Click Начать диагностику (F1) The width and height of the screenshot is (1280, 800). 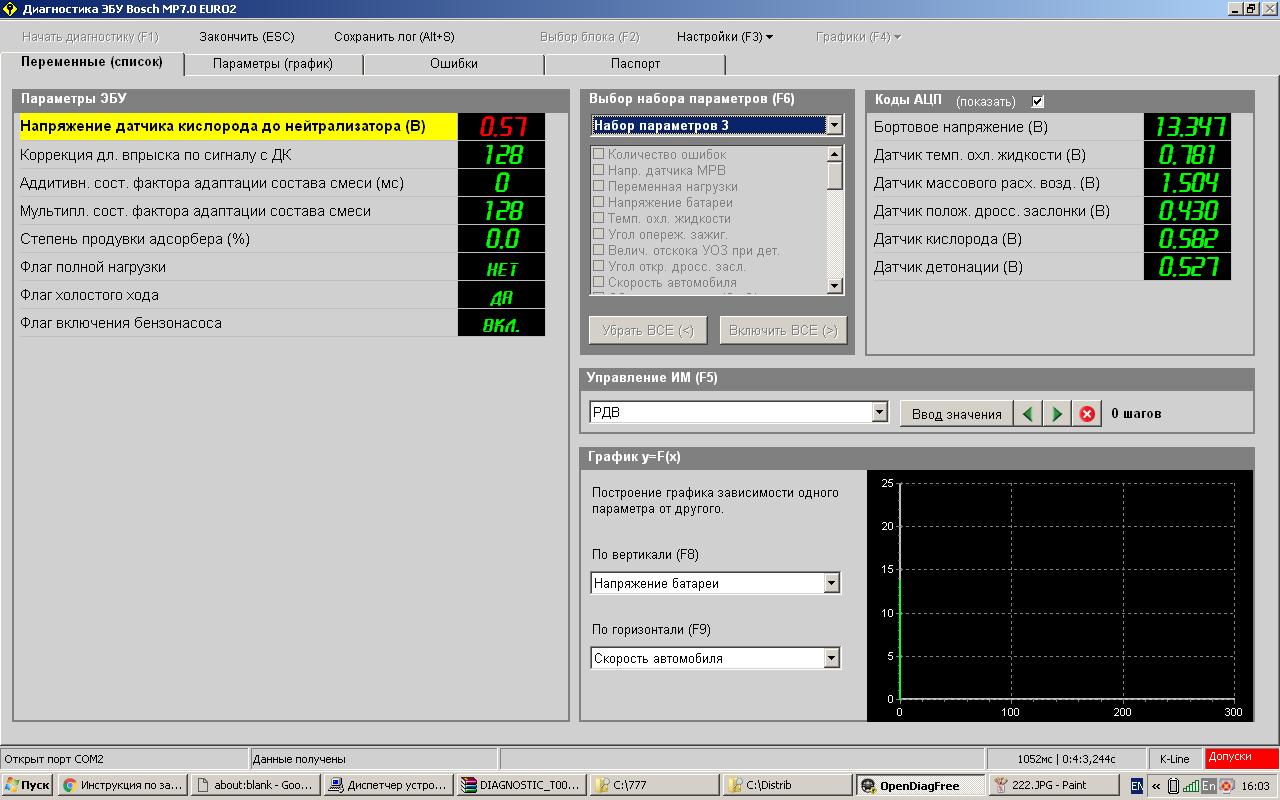pos(90,37)
